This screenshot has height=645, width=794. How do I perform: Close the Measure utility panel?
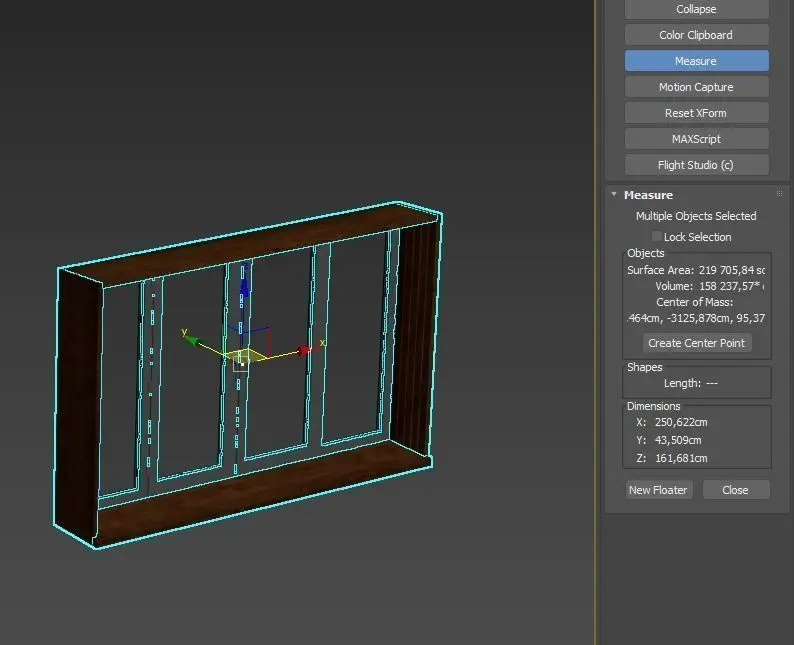point(735,490)
